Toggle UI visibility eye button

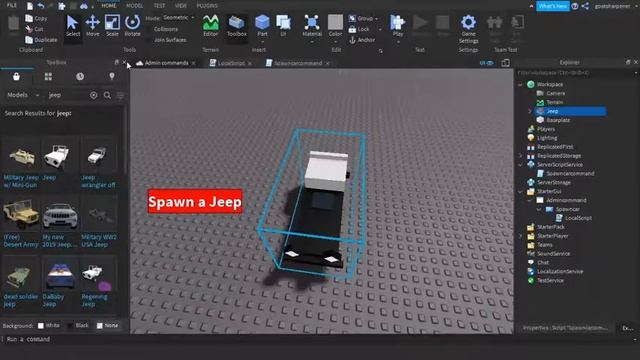[486, 63]
